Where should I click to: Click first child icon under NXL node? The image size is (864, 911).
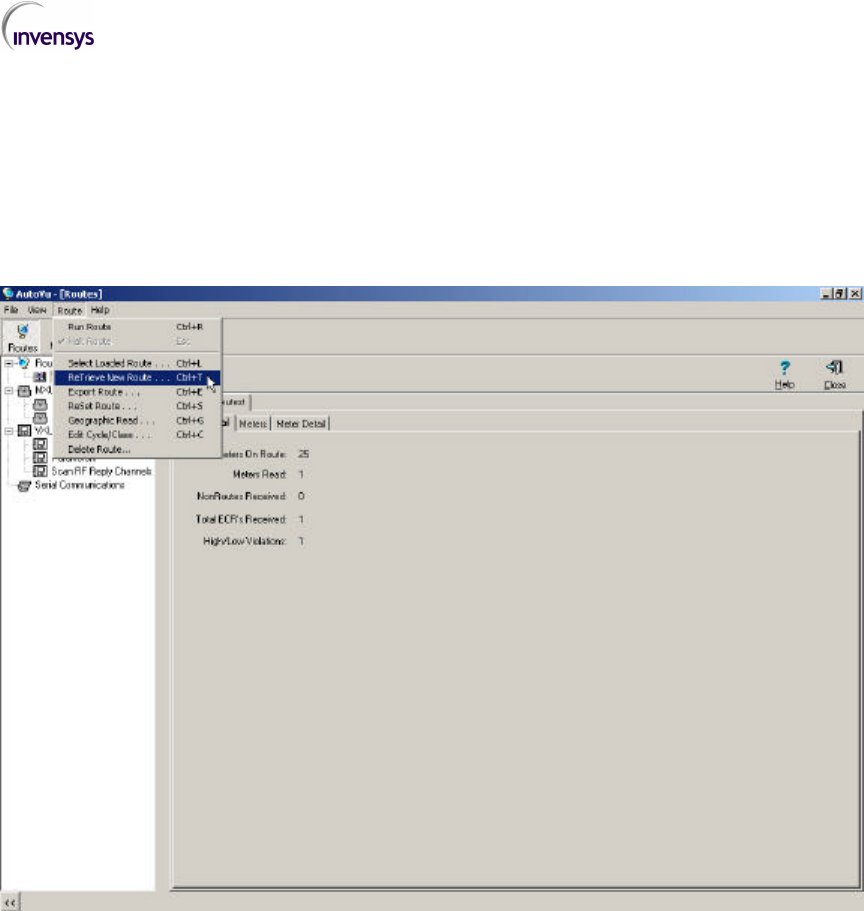pos(40,404)
